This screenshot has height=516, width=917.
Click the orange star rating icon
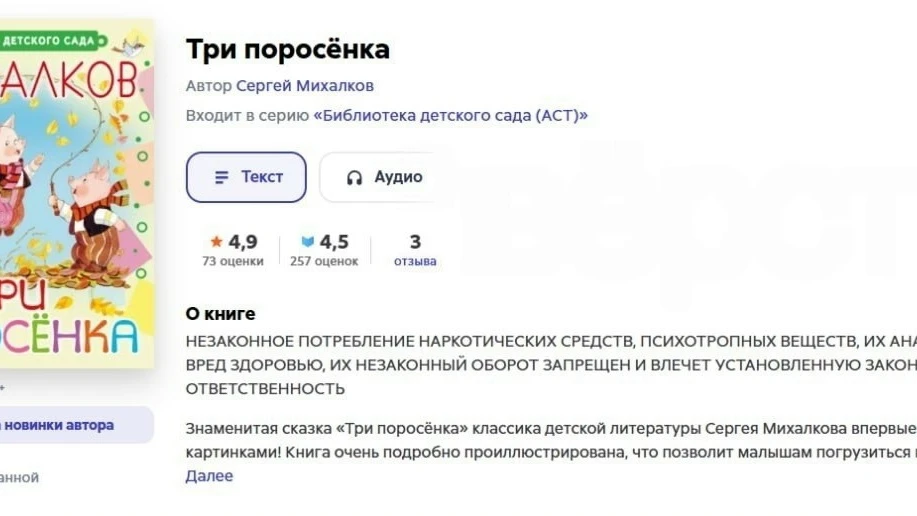pyautogui.click(x=216, y=241)
